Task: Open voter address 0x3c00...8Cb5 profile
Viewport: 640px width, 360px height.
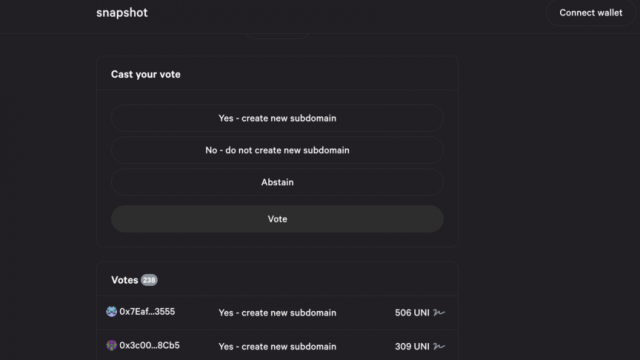Action: (149, 345)
